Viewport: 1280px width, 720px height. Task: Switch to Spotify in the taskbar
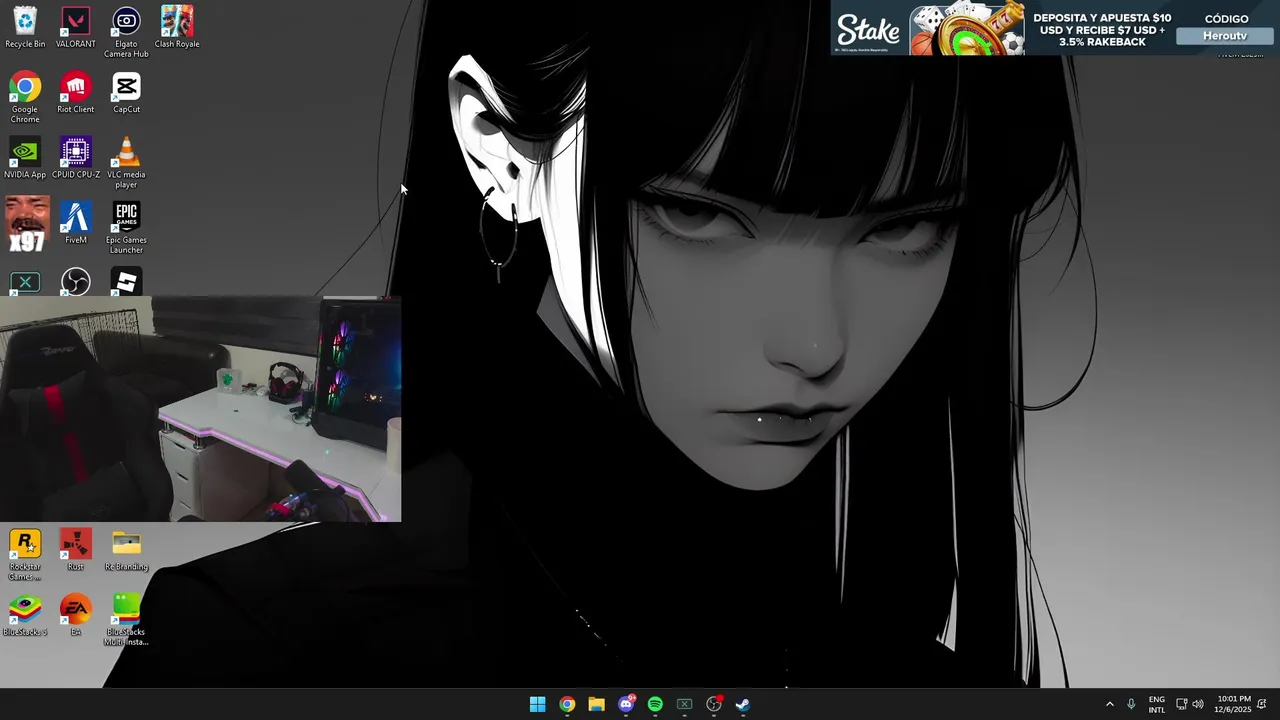pyautogui.click(x=655, y=704)
